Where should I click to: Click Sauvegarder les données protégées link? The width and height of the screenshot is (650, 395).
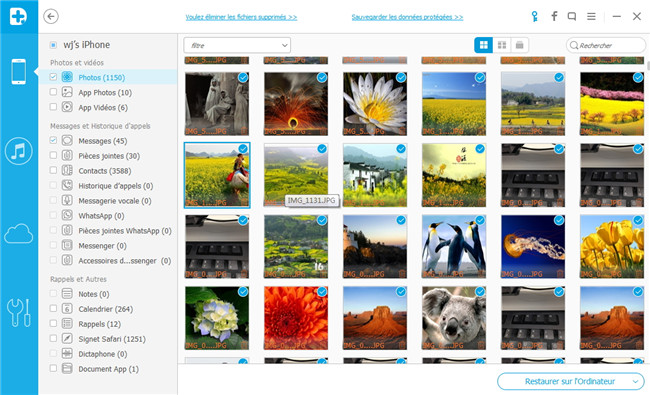tap(407, 17)
